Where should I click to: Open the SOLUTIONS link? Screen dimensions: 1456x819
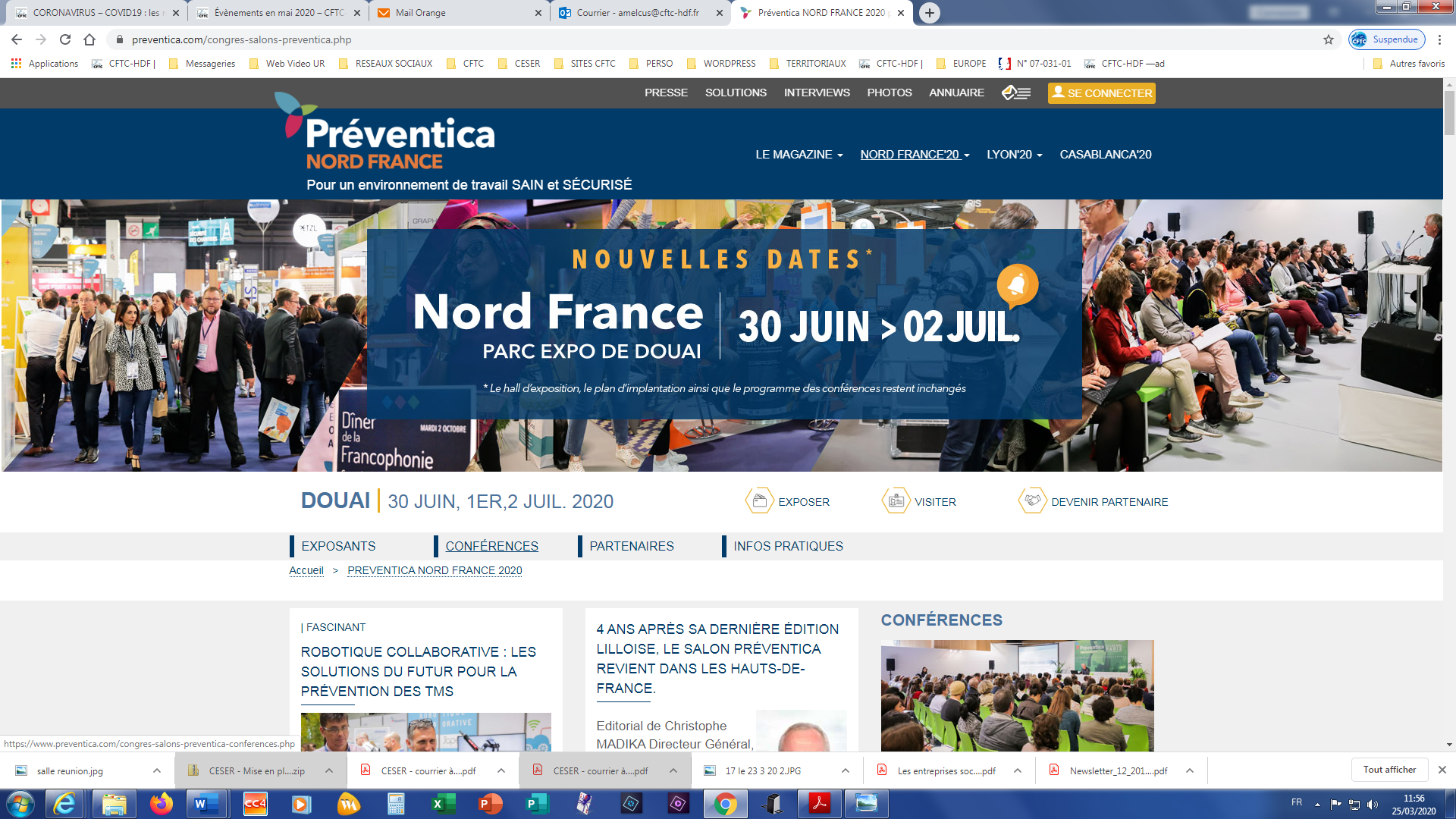tap(736, 93)
